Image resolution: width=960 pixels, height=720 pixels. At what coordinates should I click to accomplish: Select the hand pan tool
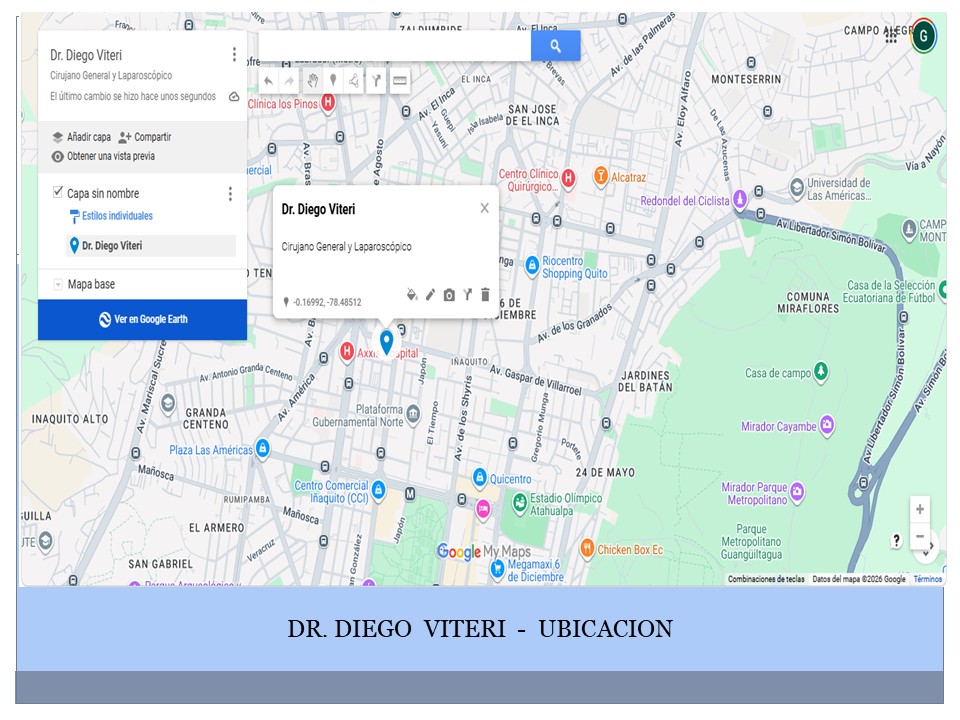coord(312,81)
